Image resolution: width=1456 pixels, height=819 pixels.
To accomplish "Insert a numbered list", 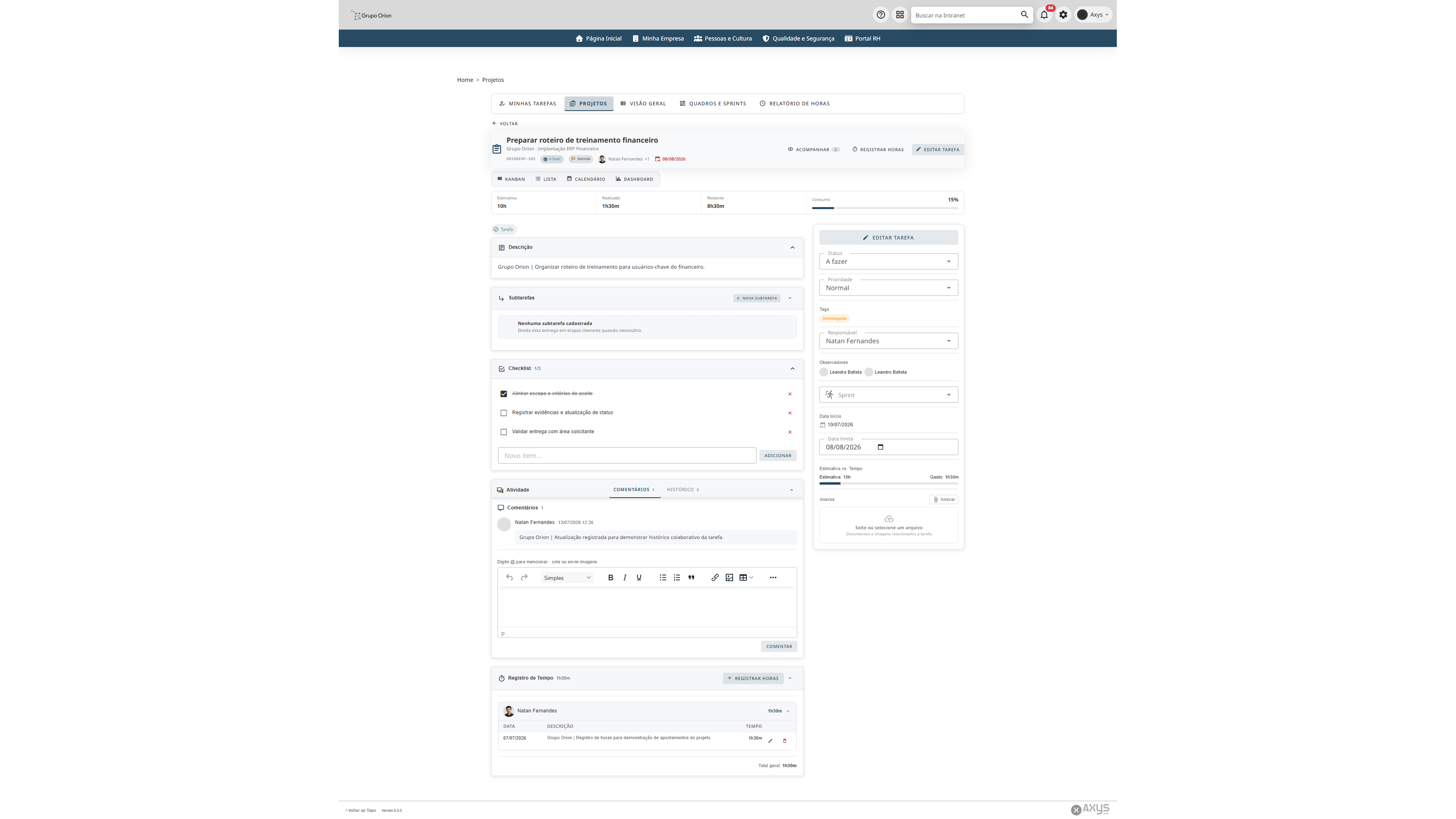I will pyautogui.click(x=677, y=577).
